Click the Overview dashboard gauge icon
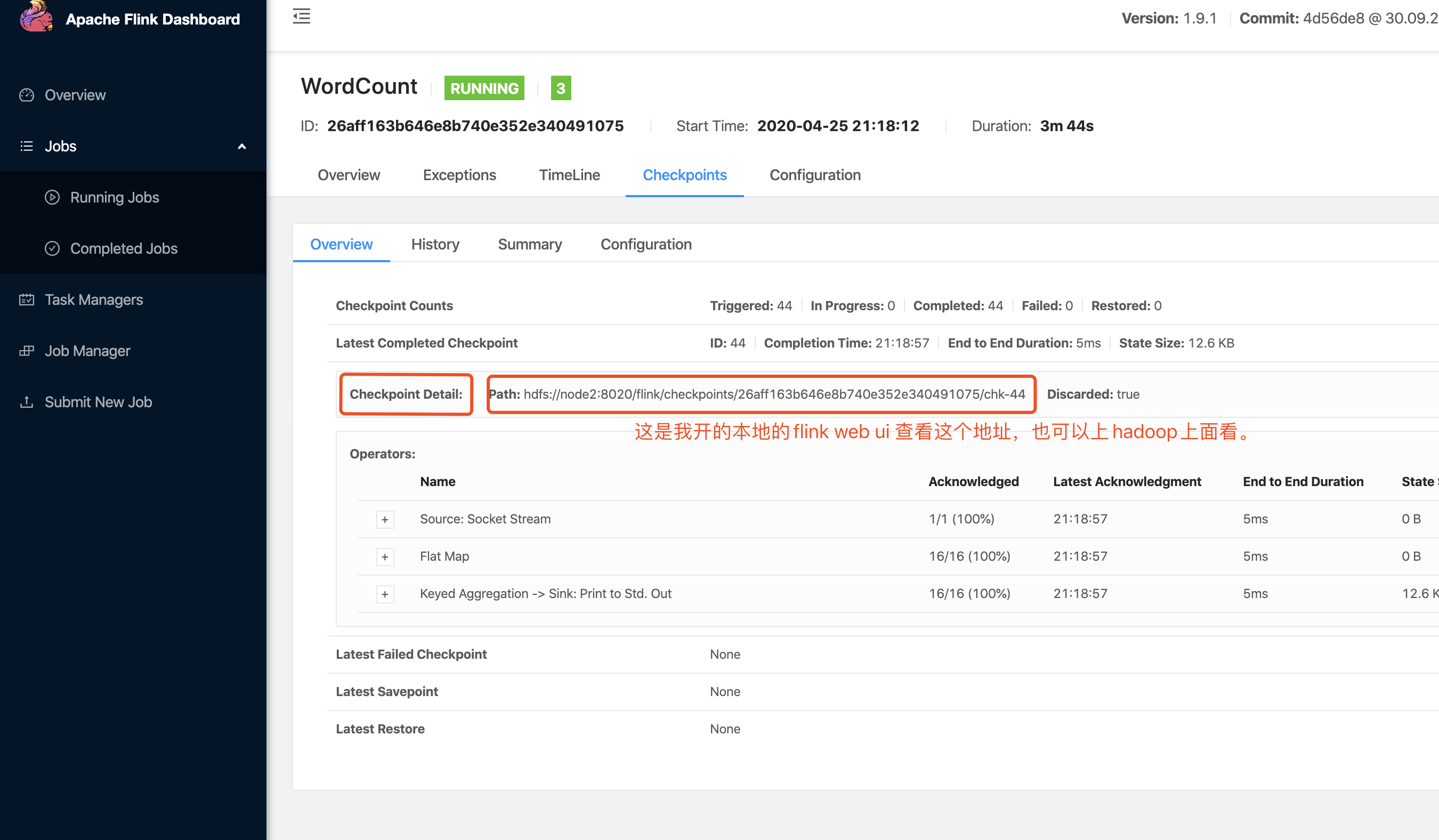This screenshot has height=840, width=1439. tap(26, 95)
